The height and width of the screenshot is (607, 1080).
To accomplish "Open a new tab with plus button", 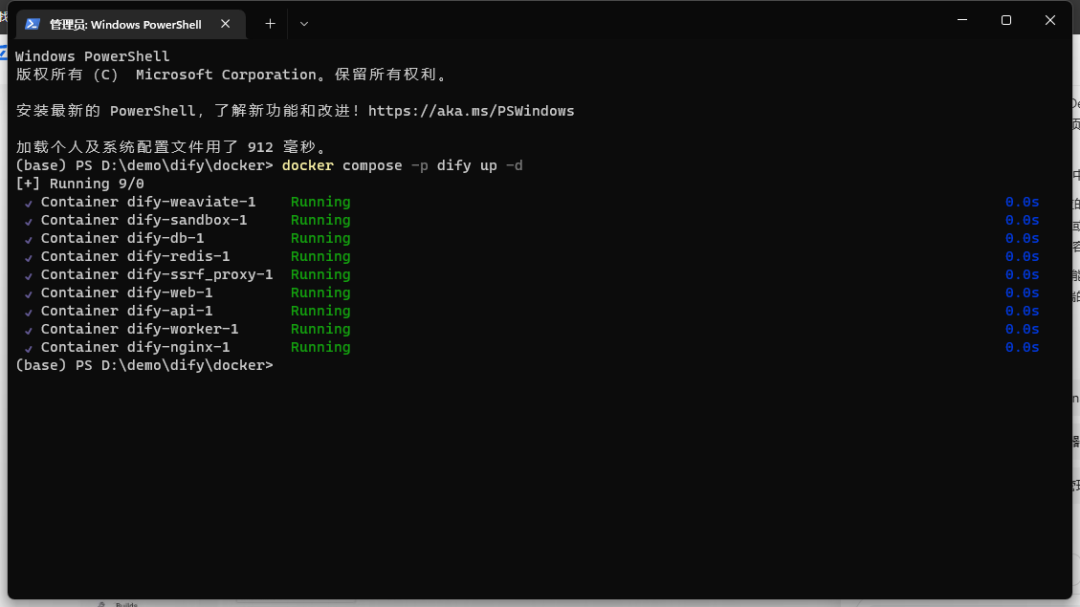I will (x=270, y=24).
